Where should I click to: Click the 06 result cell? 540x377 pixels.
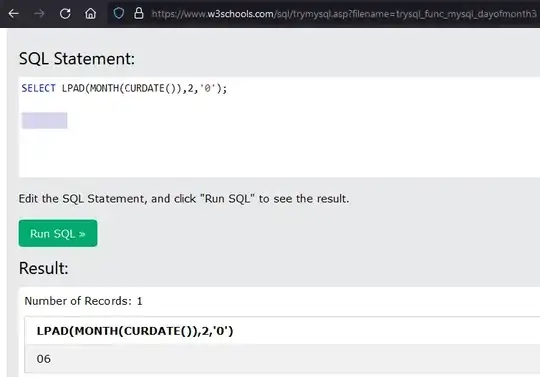pos(44,359)
